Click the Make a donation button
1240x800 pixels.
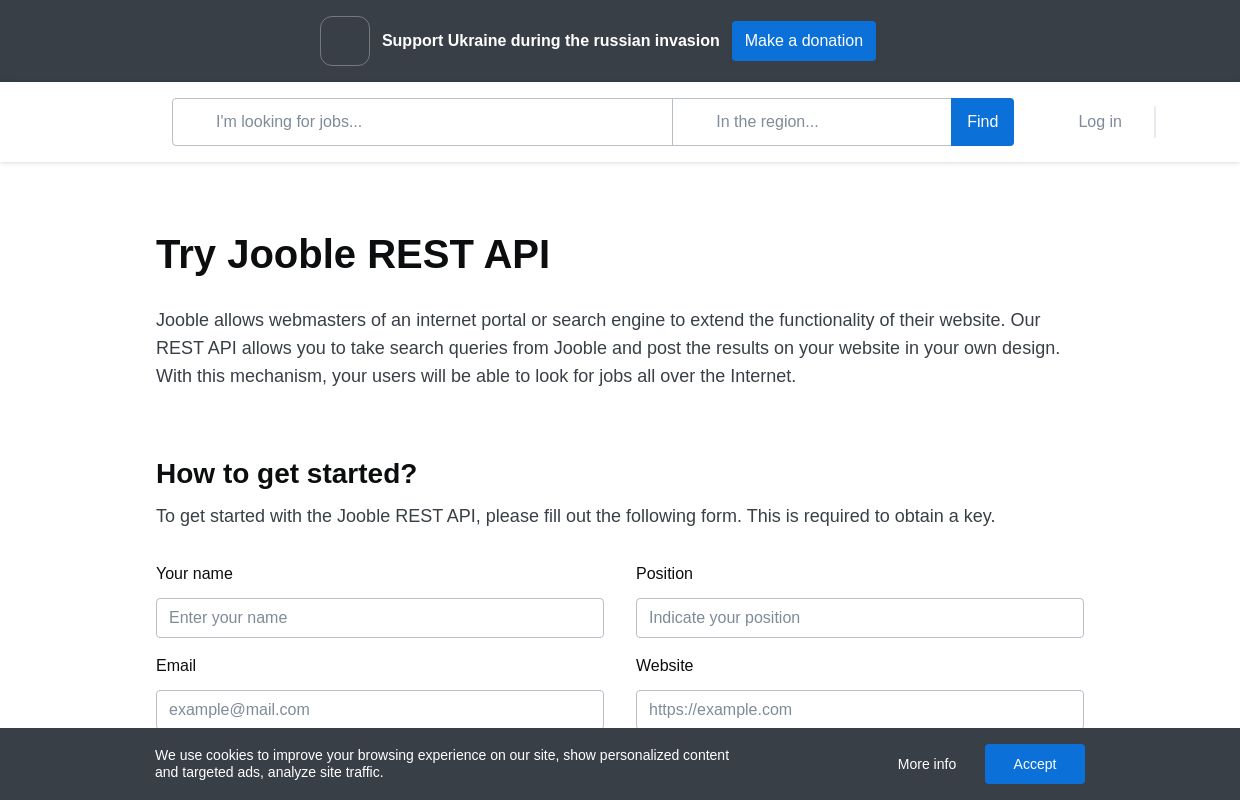(804, 41)
